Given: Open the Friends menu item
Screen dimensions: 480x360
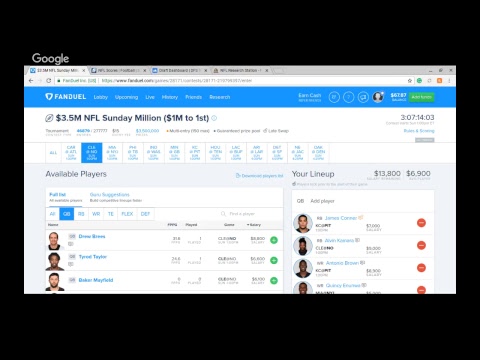Looking at the screenshot, I should 194,97.
